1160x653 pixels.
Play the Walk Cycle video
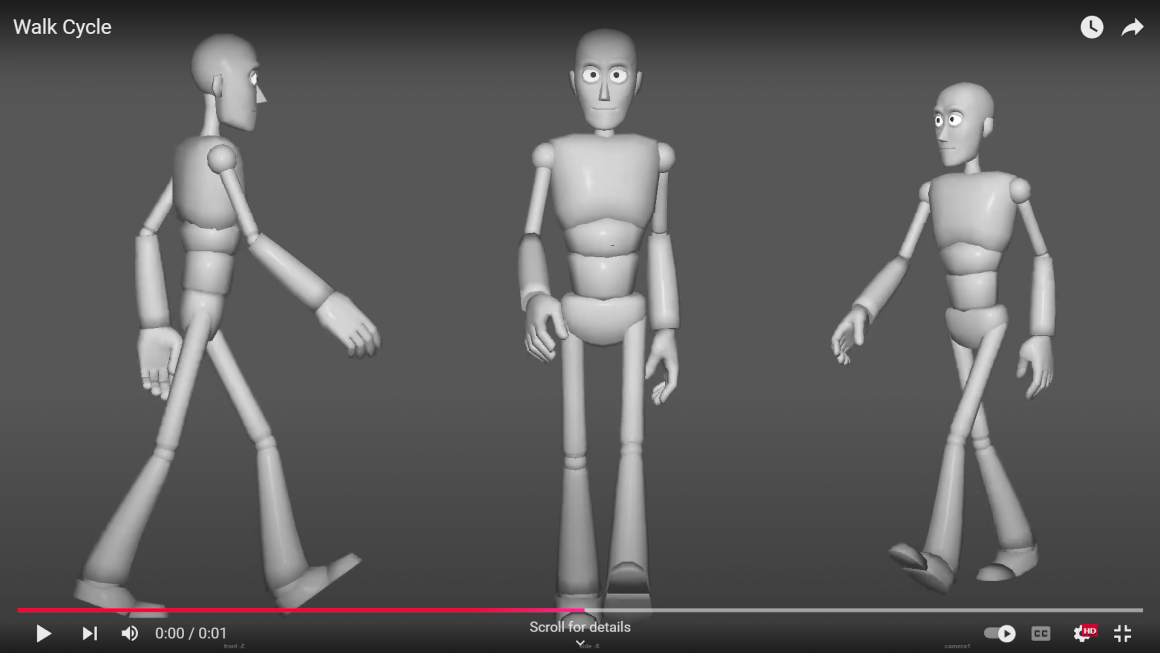[x=43, y=633]
